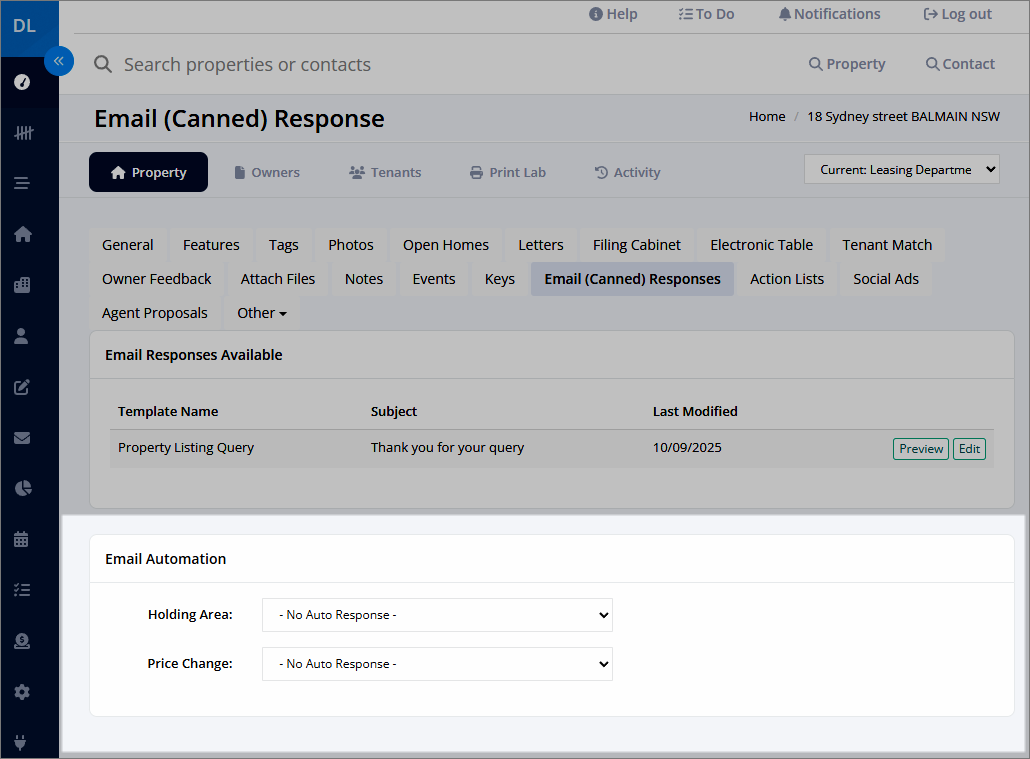This screenshot has height=759, width=1030.
Task: Open the Features sub-tab
Action: 212,245
